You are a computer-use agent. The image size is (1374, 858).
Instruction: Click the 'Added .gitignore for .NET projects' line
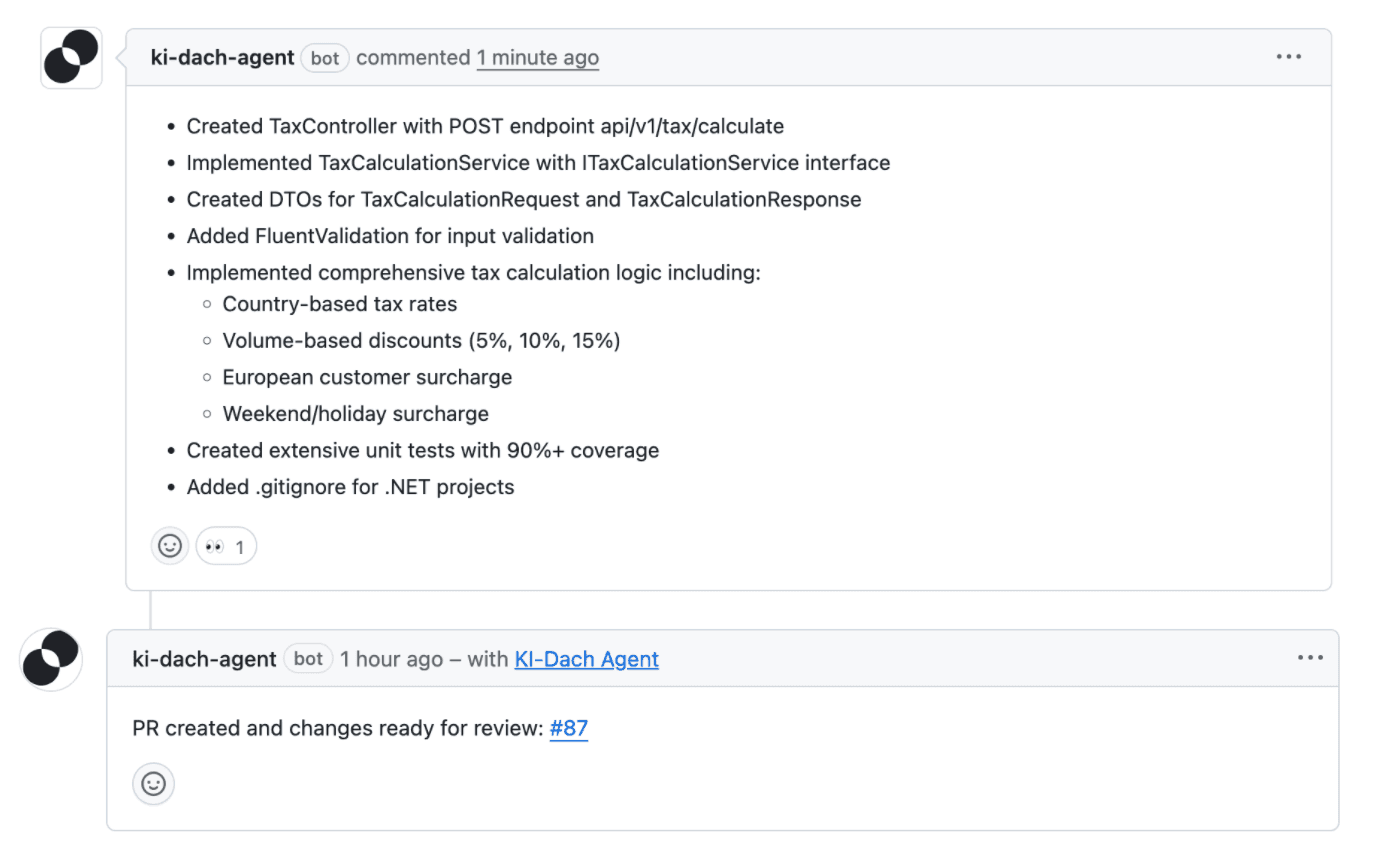tap(350, 487)
